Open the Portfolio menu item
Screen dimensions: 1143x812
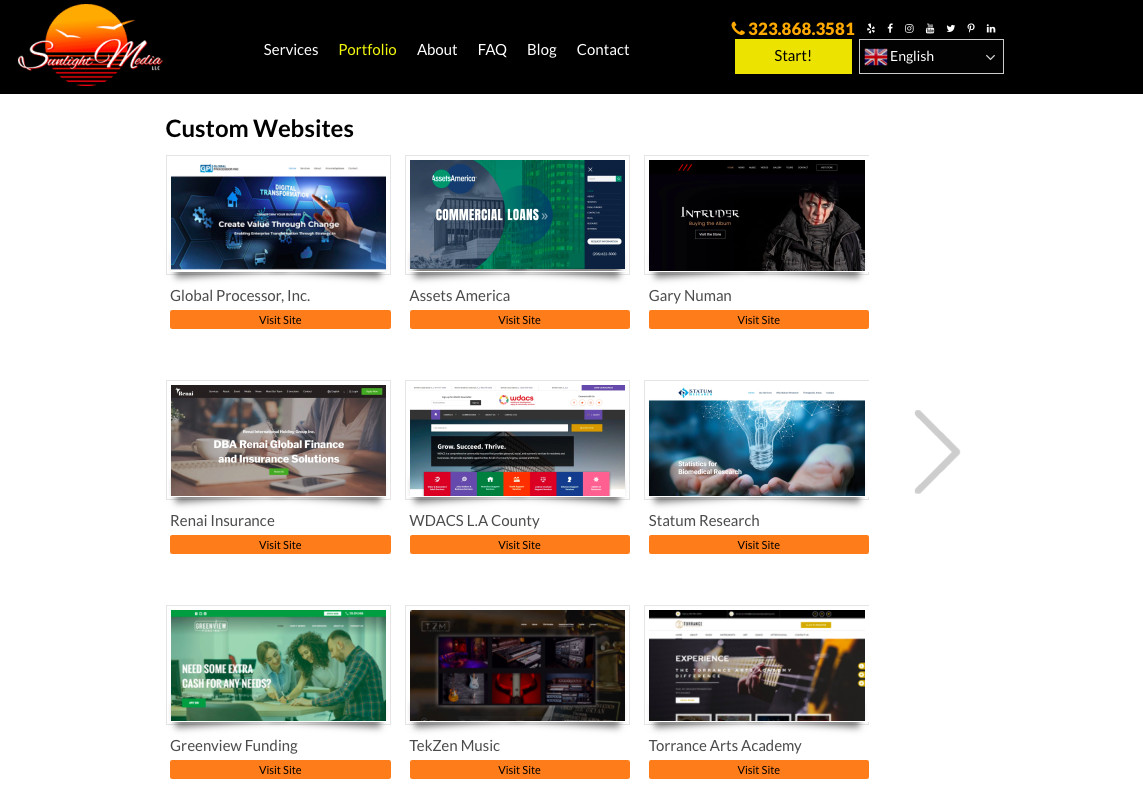[x=367, y=50]
